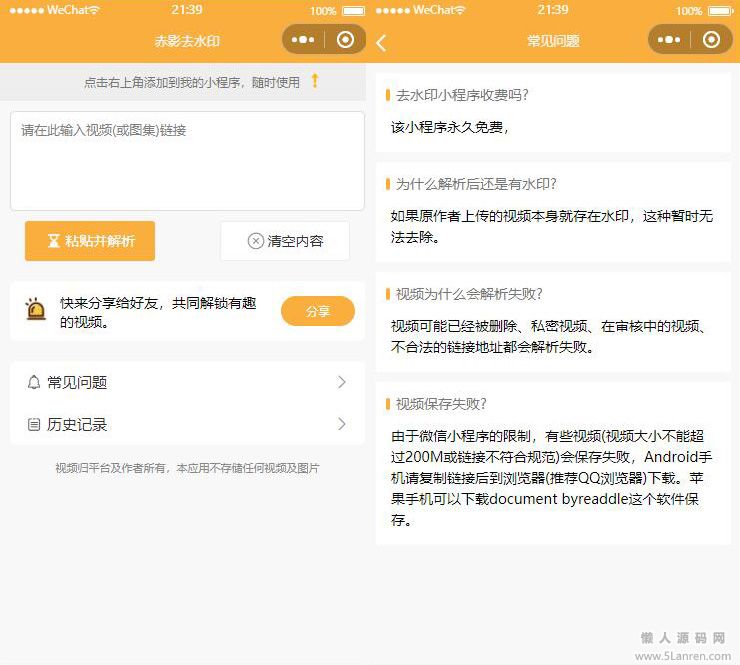Select the question 视频为什么会解析失败?

tap(469, 294)
